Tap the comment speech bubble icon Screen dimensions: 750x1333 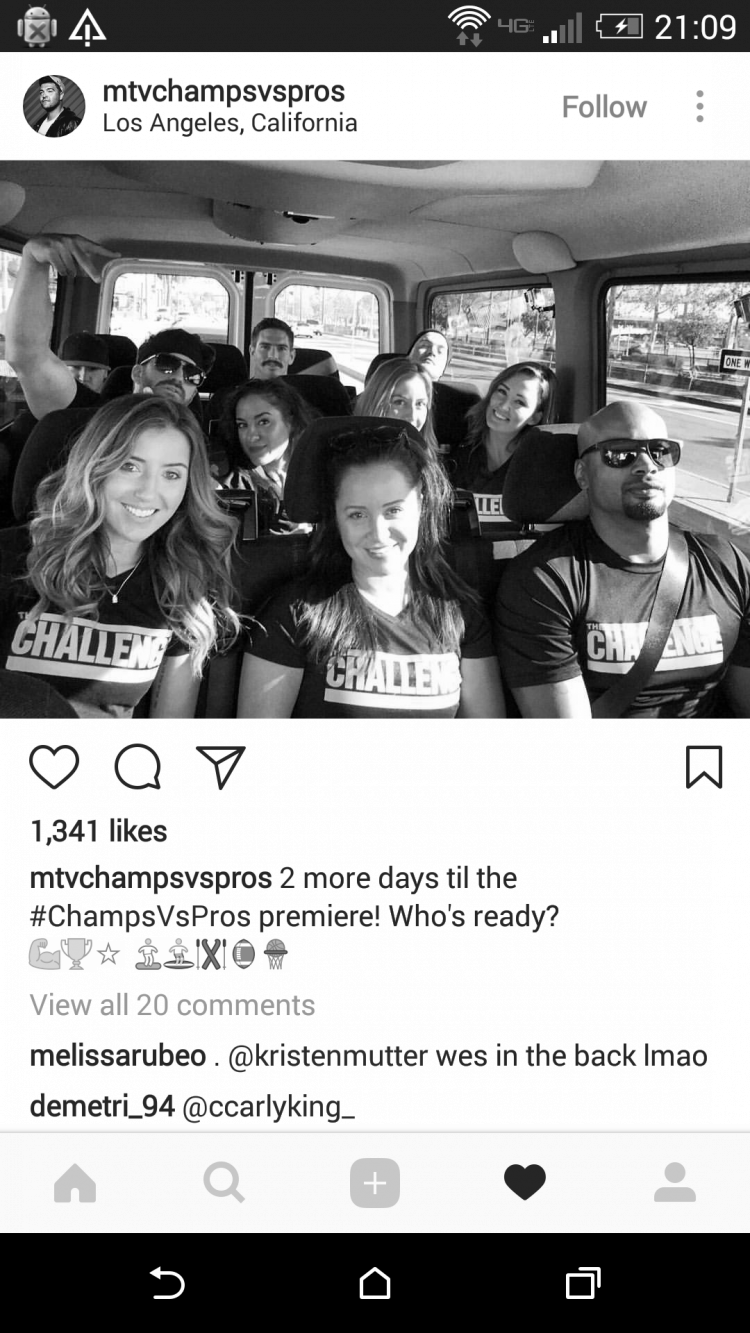coord(138,767)
